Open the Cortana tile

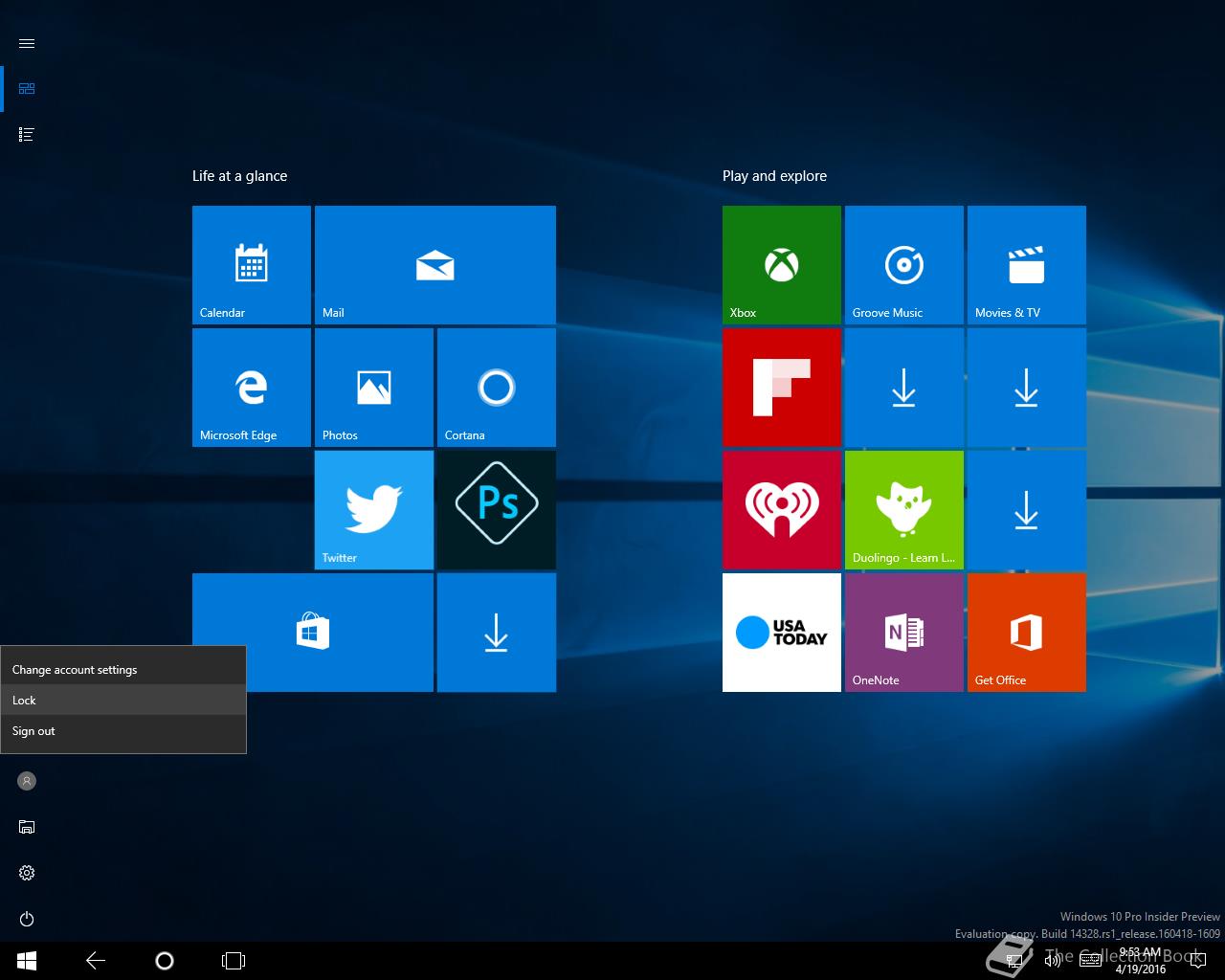(x=497, y=388)
